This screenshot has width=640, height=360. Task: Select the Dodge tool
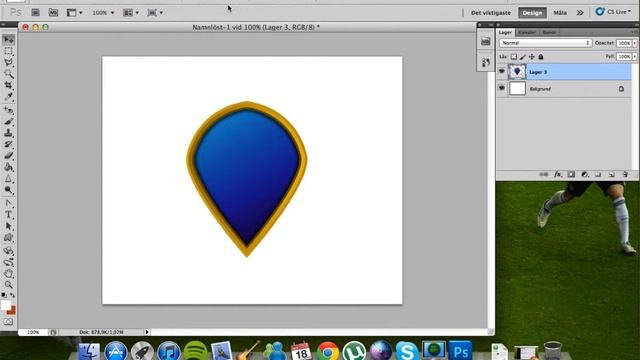pyautogui.click(x=9, y=190)
